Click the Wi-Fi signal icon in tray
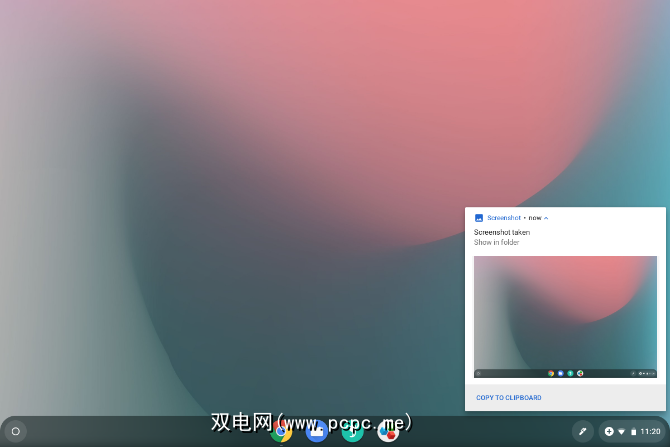The image size is (670, 447). [x=622, y=432]
